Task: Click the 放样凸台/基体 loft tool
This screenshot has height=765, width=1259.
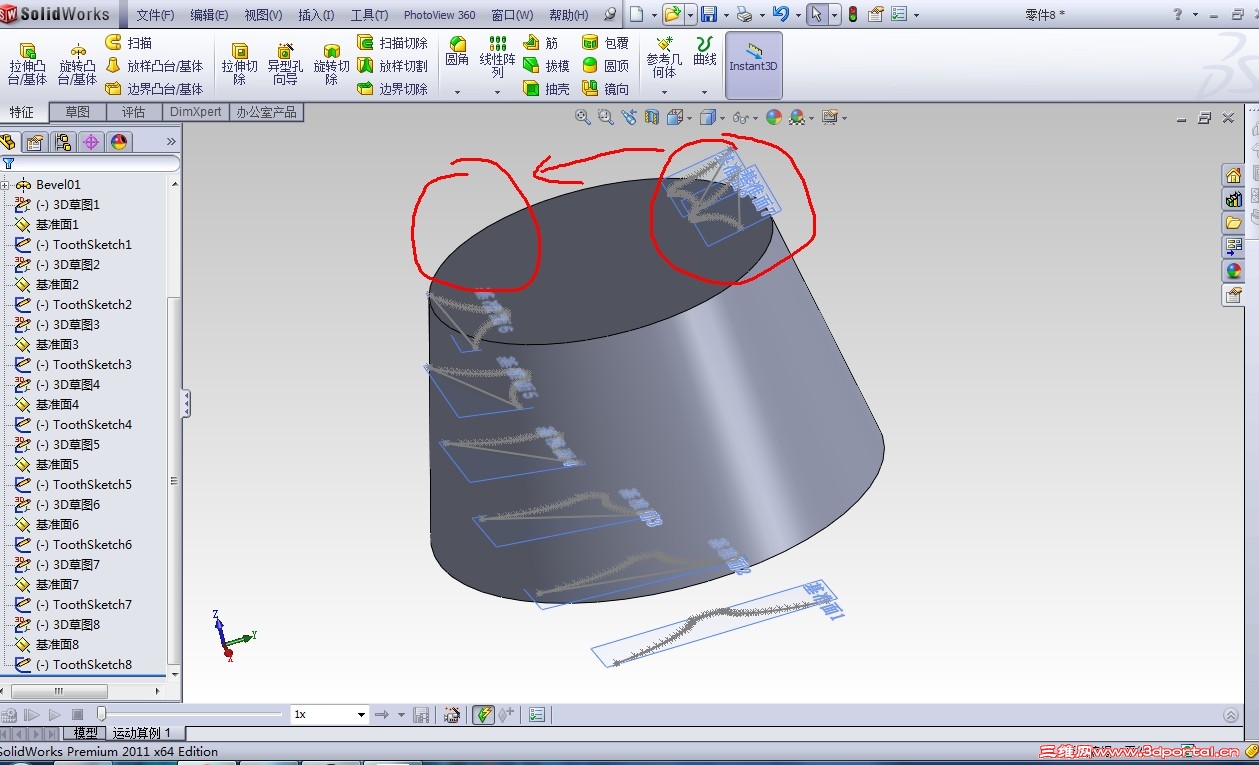Action: click(154, 66)
